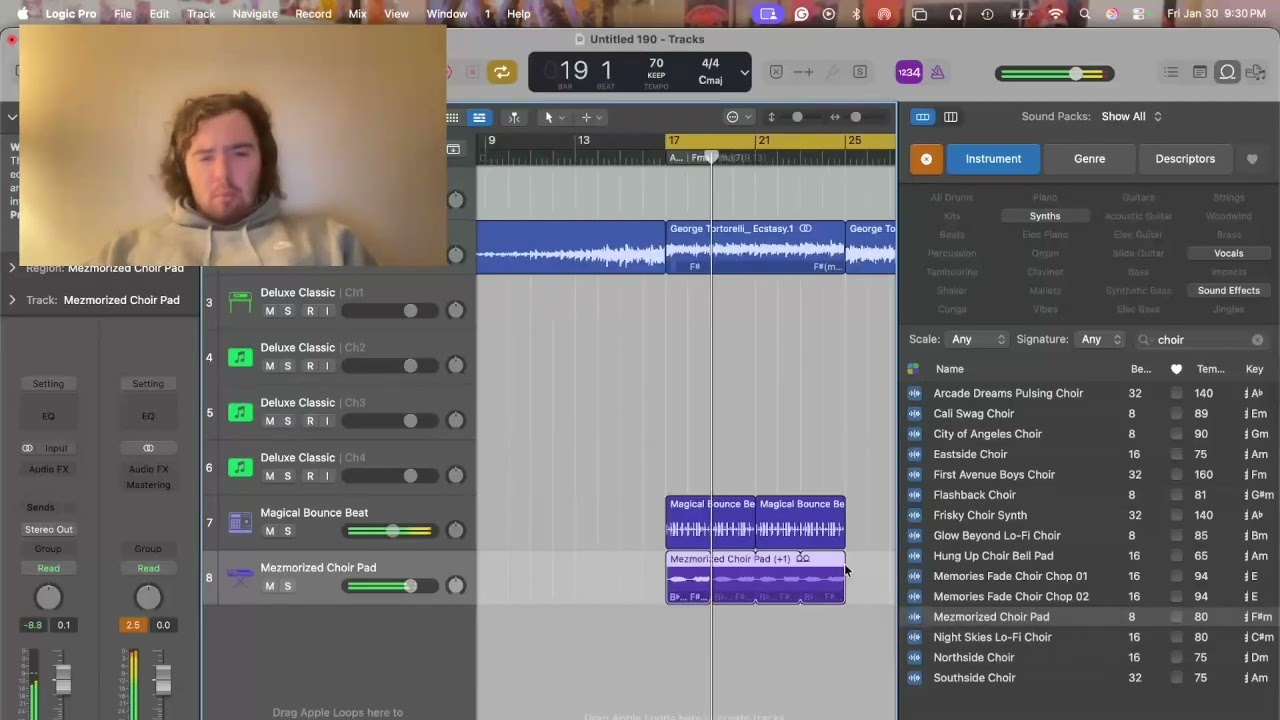Image resolution: width=1280 pixels, height=720 pixels.
Task: Toggle the Count-in 1234 button
Action: click(909, 72)
